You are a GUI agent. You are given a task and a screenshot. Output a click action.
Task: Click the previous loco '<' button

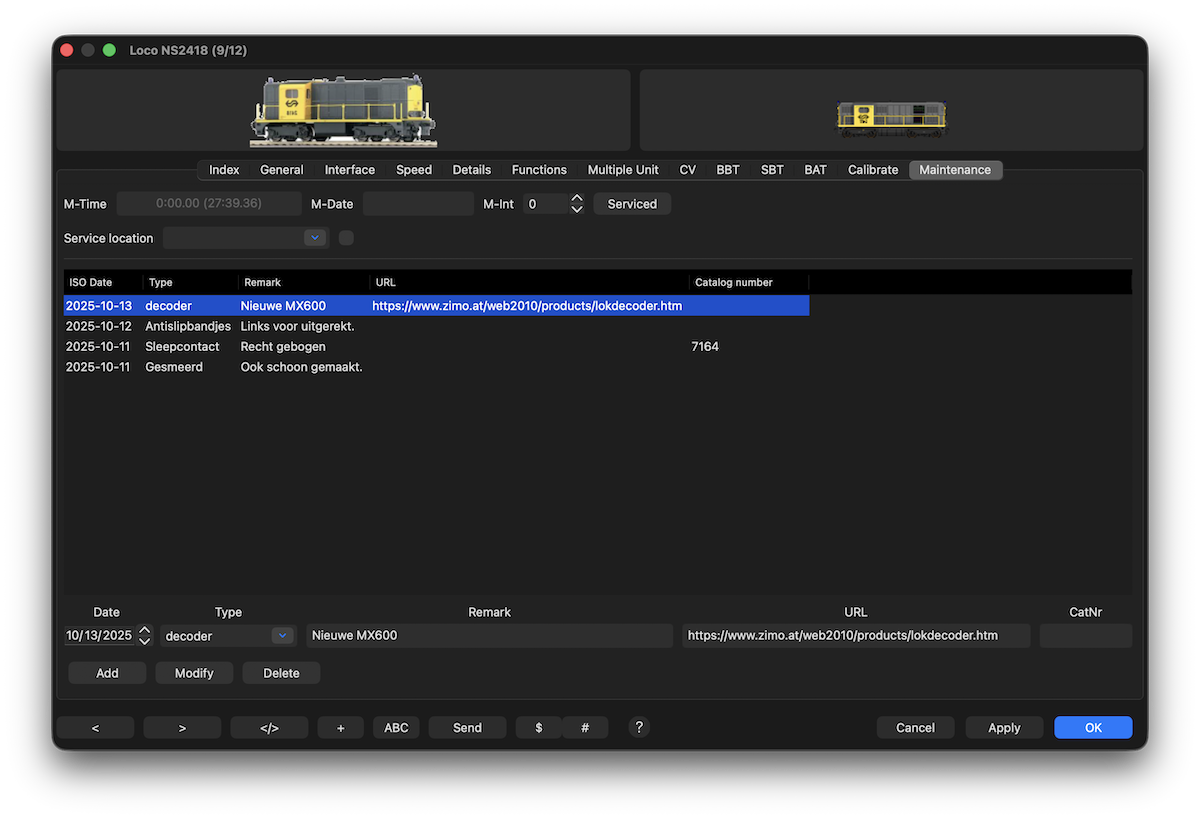pos(95,728)
